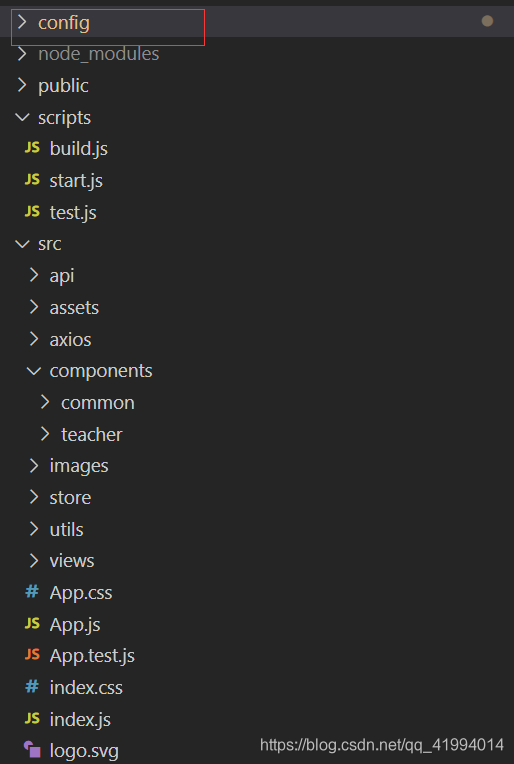
Task: Click the JS icon beside test.js
Action: 32,211
